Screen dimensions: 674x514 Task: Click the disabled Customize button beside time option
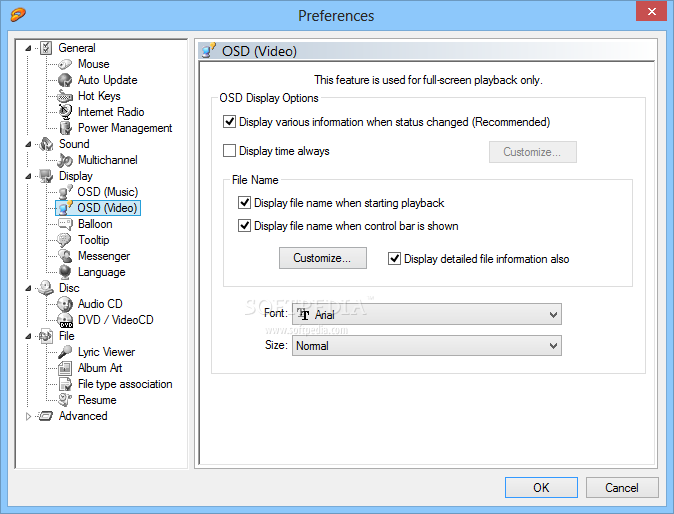533,152
